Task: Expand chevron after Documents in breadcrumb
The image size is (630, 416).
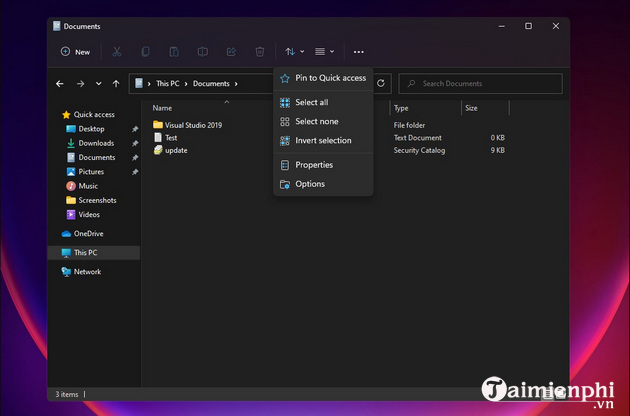Action: (236, 84)
